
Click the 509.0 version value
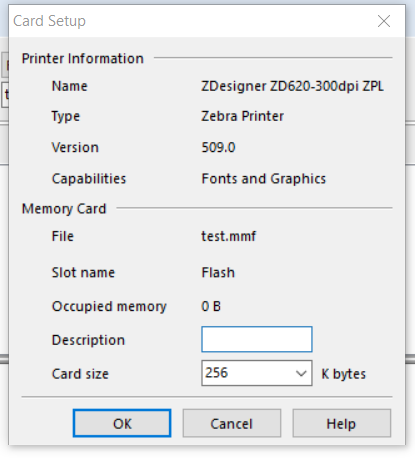[x=219, y=147]
